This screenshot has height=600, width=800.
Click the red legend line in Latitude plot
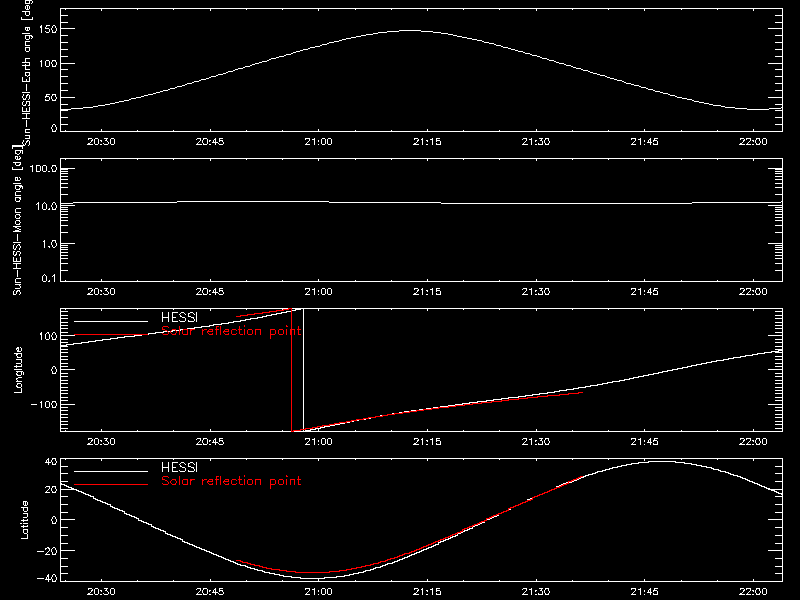[111, 485]
